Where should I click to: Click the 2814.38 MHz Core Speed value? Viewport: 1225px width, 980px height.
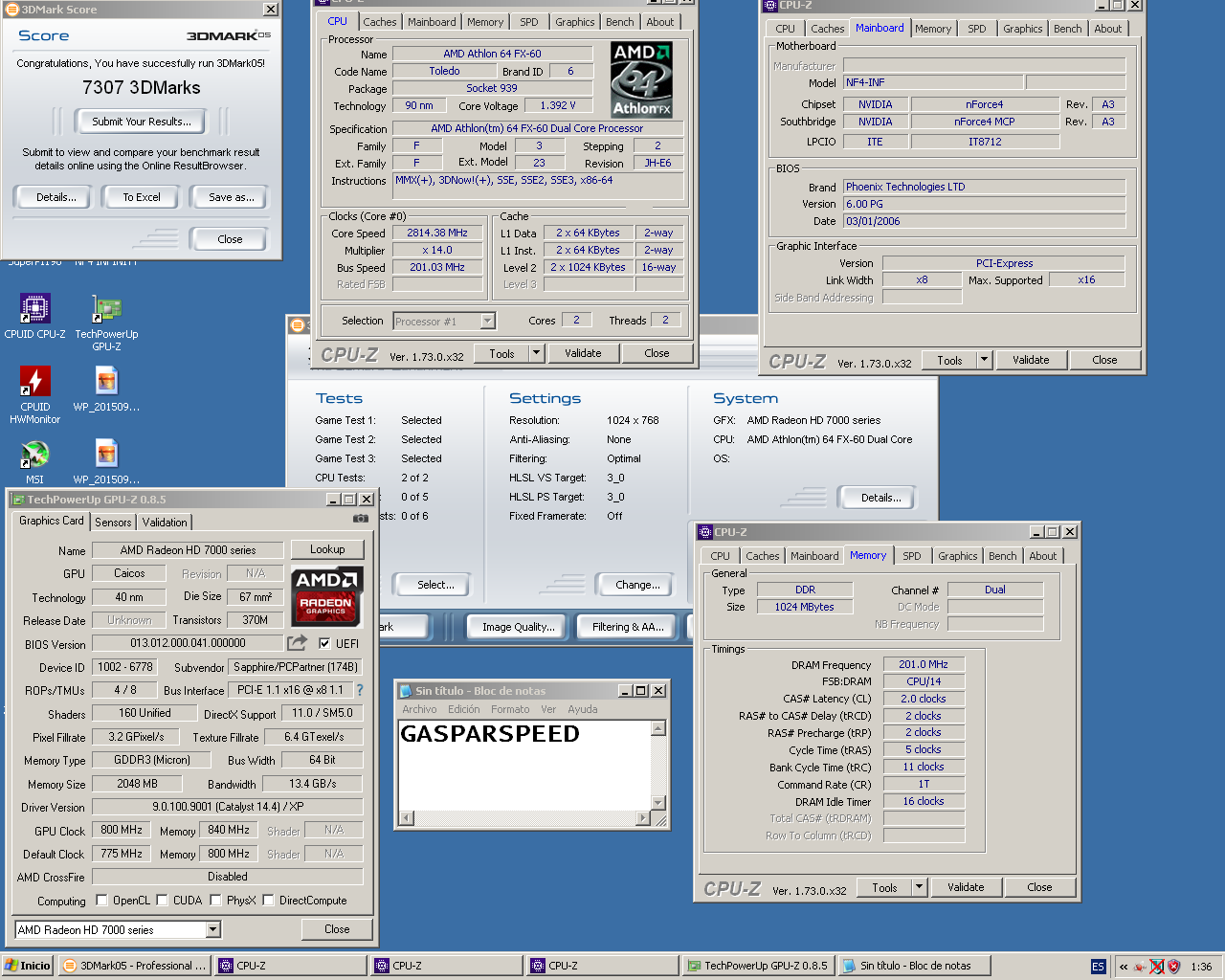tap(437, 233)
